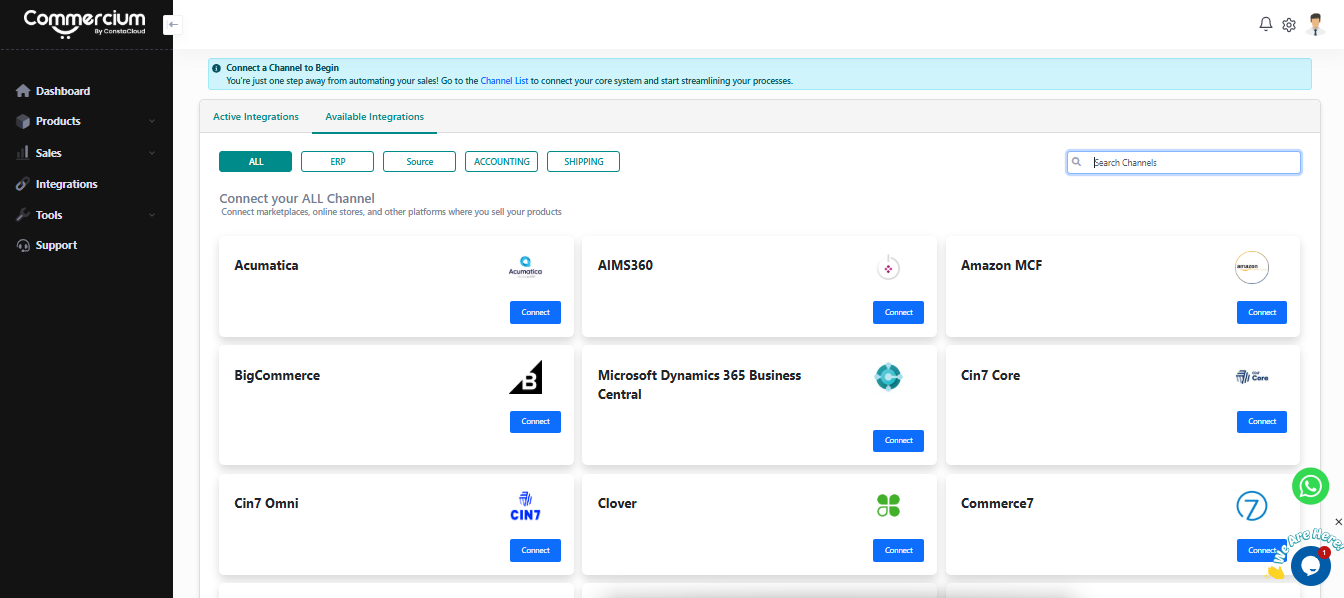Click the Amazon MCF logo

click(x=1251, y=268)
